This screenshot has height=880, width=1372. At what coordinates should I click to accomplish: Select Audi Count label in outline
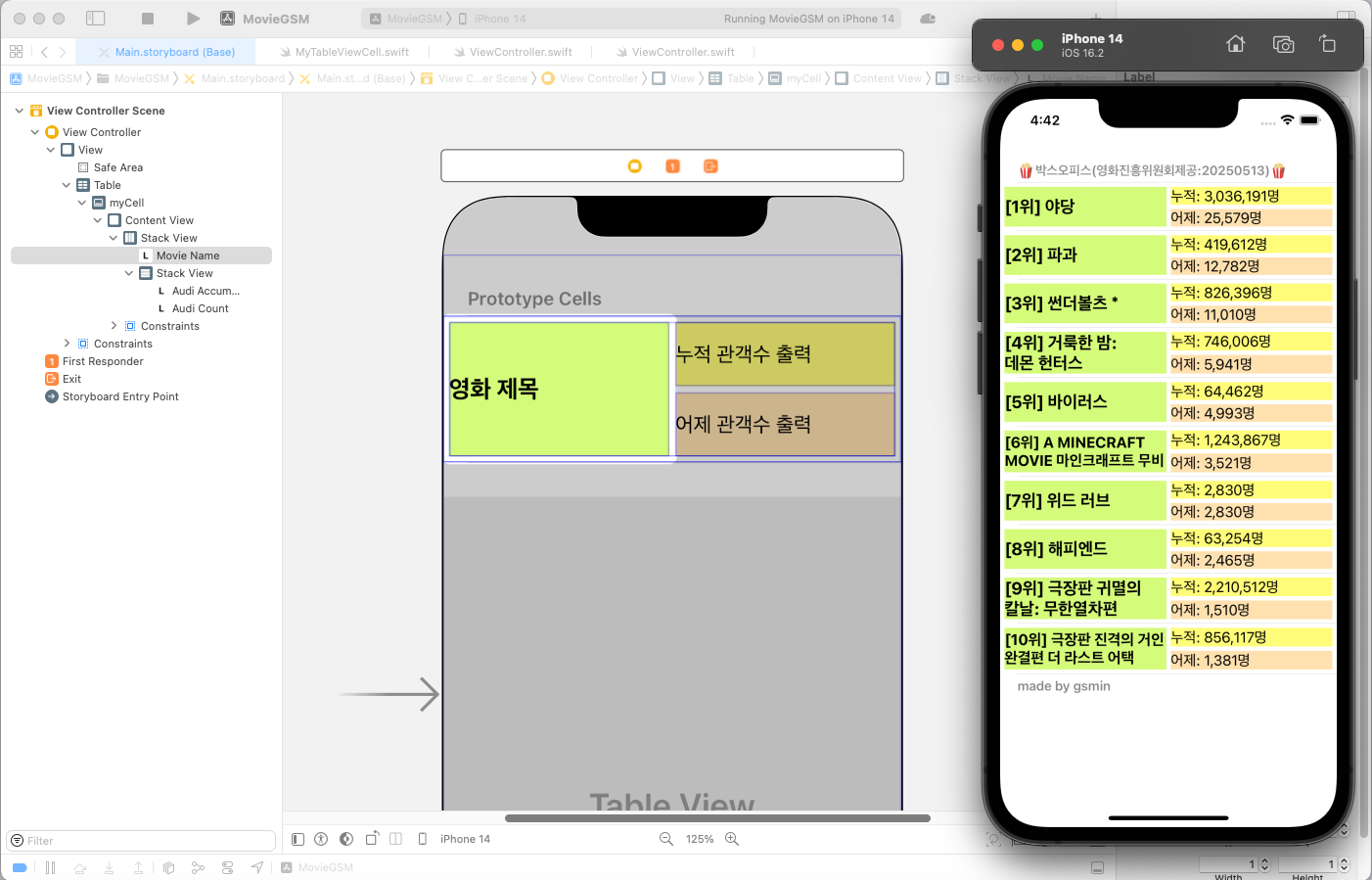[192, 308]
